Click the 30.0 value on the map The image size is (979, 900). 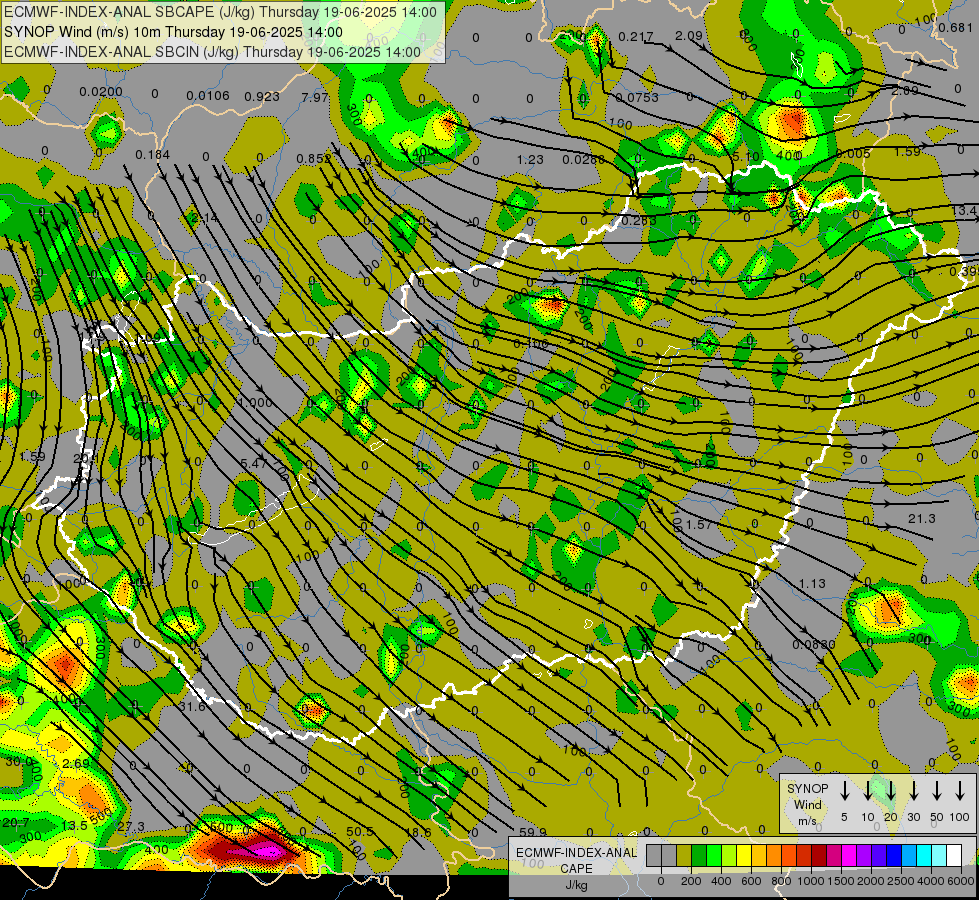(x=19, y=761)
